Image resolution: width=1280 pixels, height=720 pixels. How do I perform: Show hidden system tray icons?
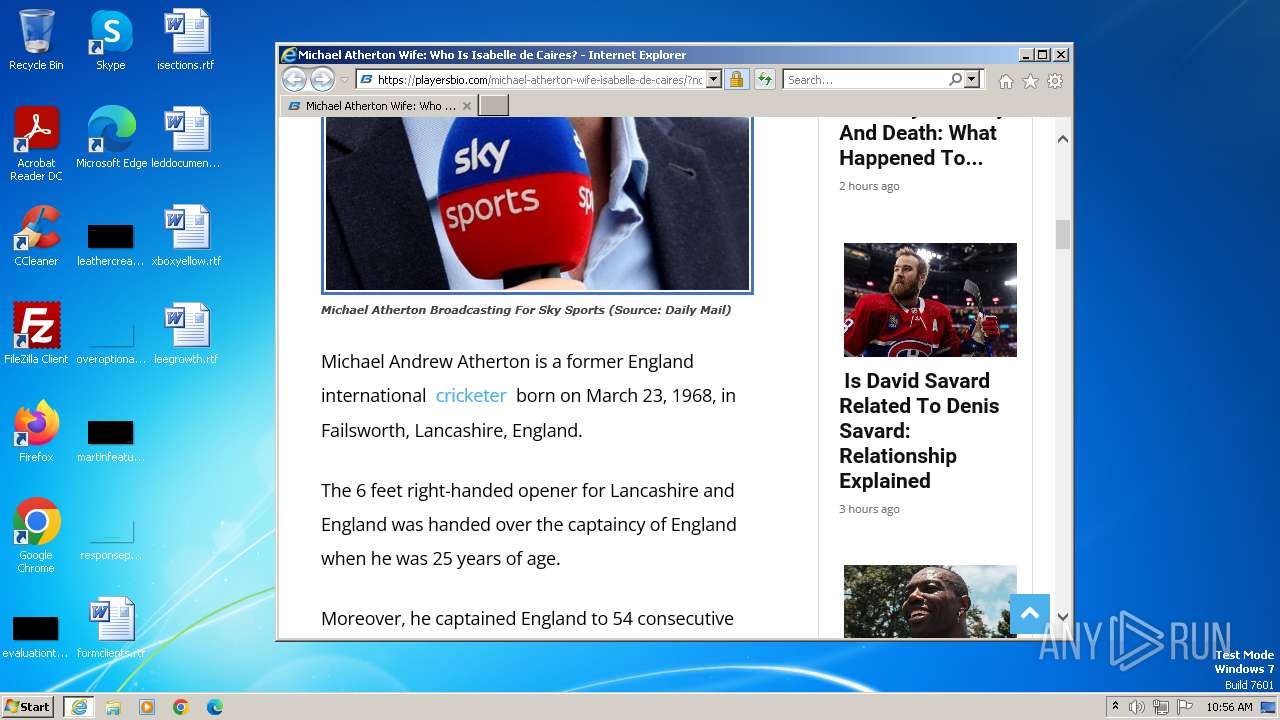click(1115, 707)
